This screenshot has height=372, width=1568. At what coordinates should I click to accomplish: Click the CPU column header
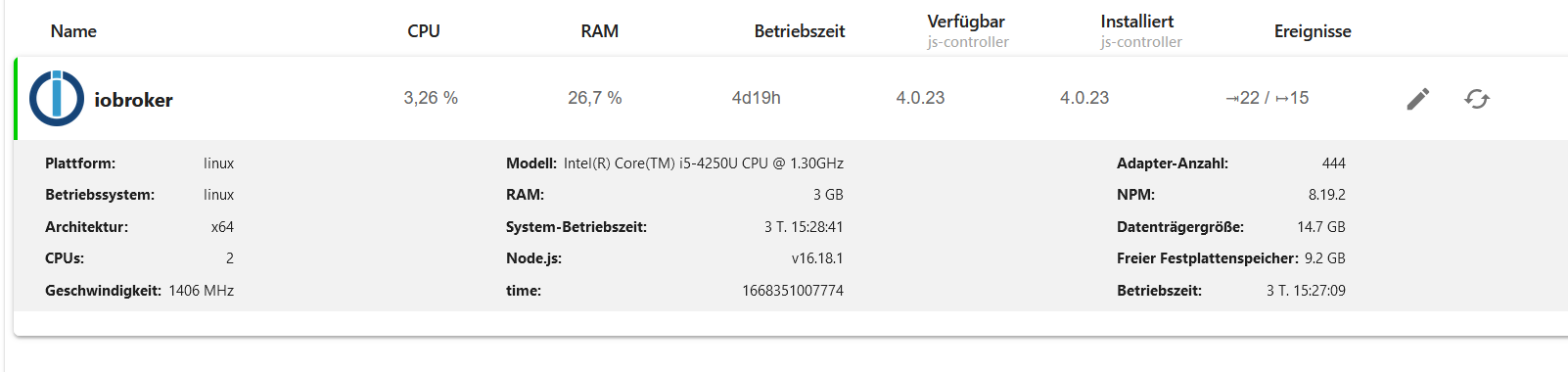click(x=424, y=31)
